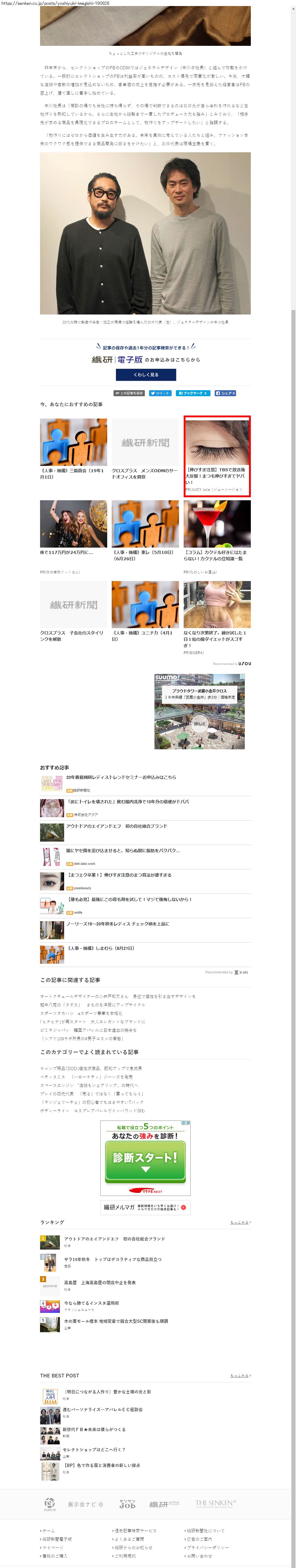The image size is (296, 1568).
Task: Open ranking 4 今なら勝てるインスタ運用術
Action: coord(91,1303)
